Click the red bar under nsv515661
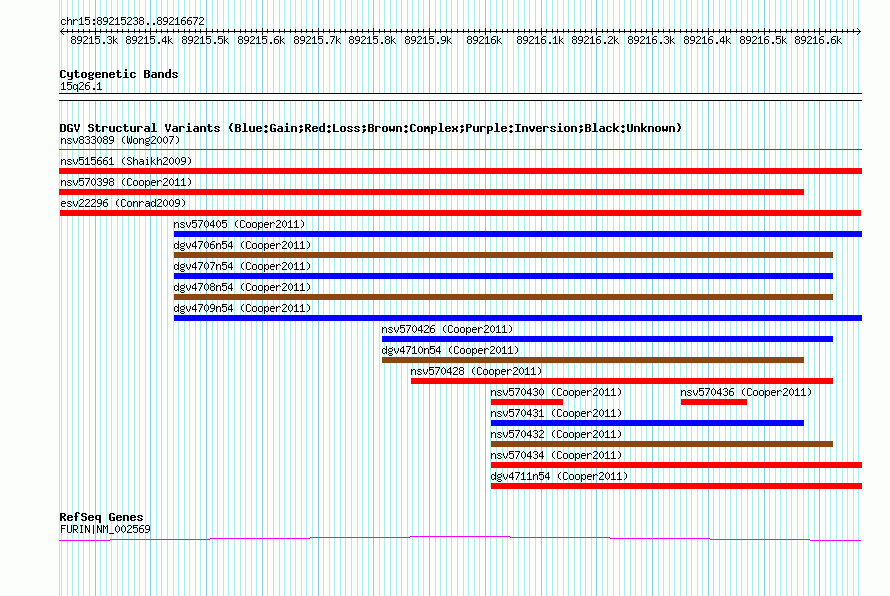Image resolution: width=890 pixels, height=596 pixels. [x=460, y=171]
